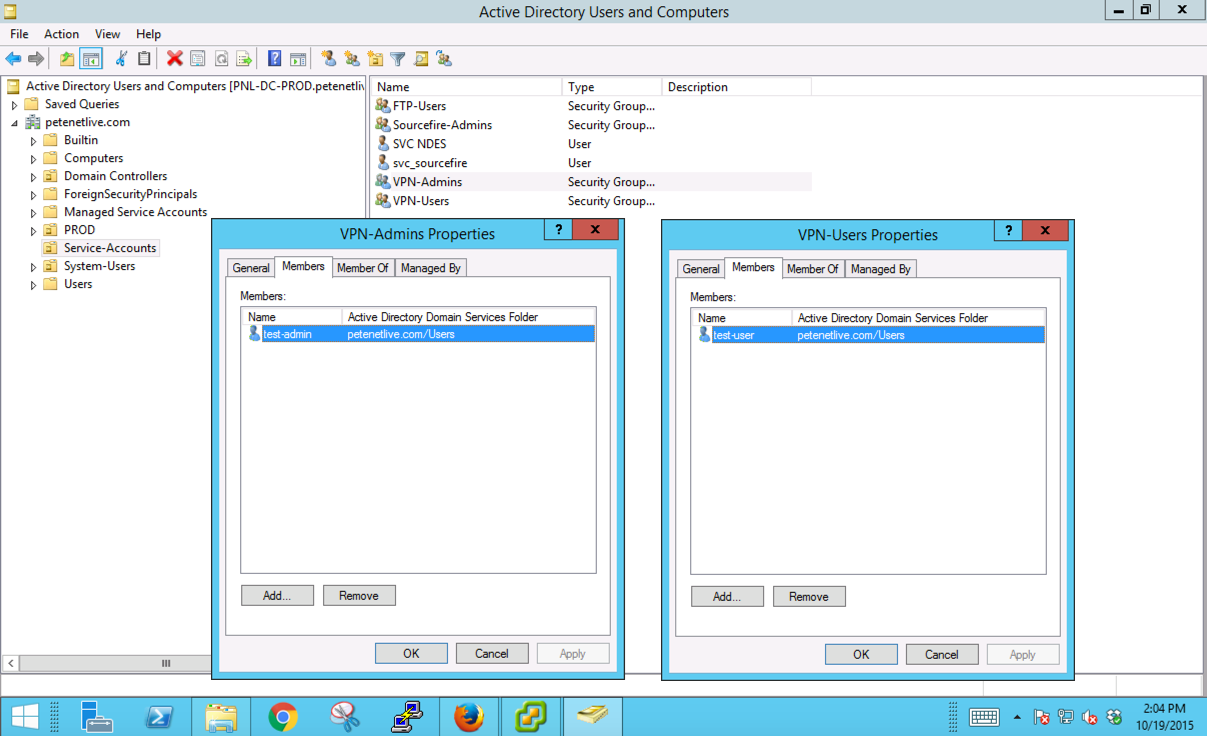
Task: Expand the ForeignSecurityPrincipals container
Action: coord(33,195)
